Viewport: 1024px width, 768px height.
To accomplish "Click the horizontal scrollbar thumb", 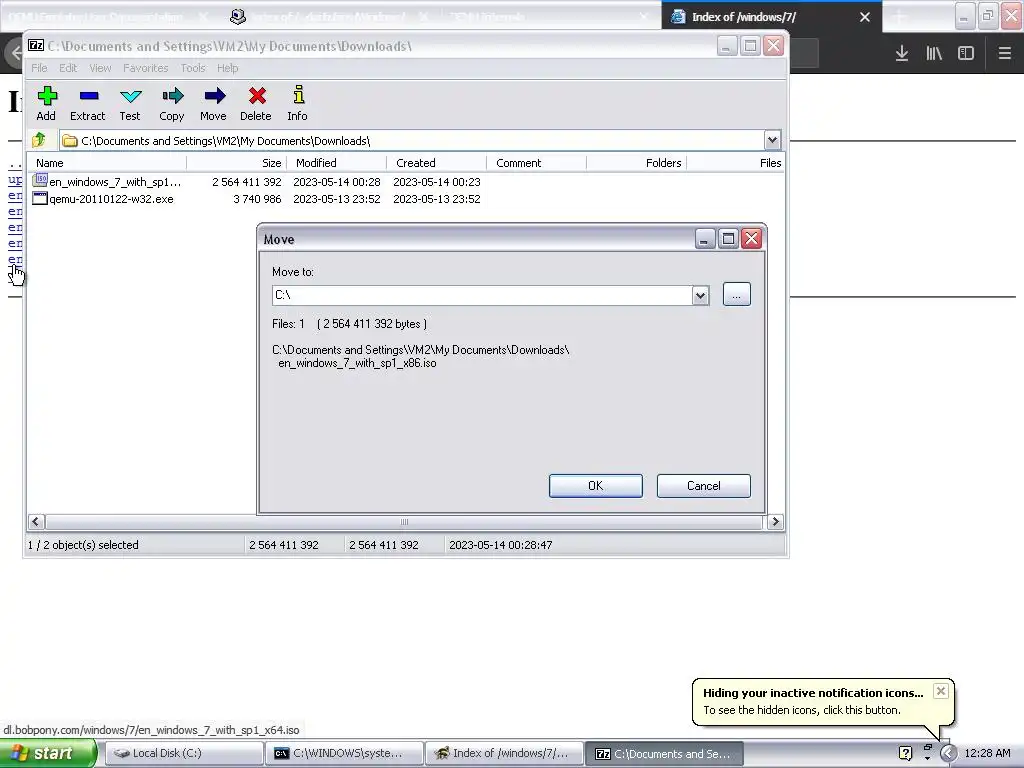I will pyautogui.click(x=404, y=521).
